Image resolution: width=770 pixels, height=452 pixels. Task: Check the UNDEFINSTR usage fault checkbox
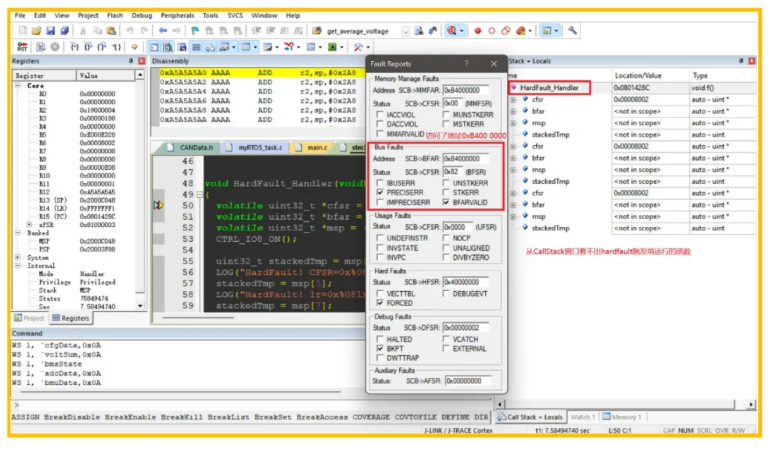380,238
